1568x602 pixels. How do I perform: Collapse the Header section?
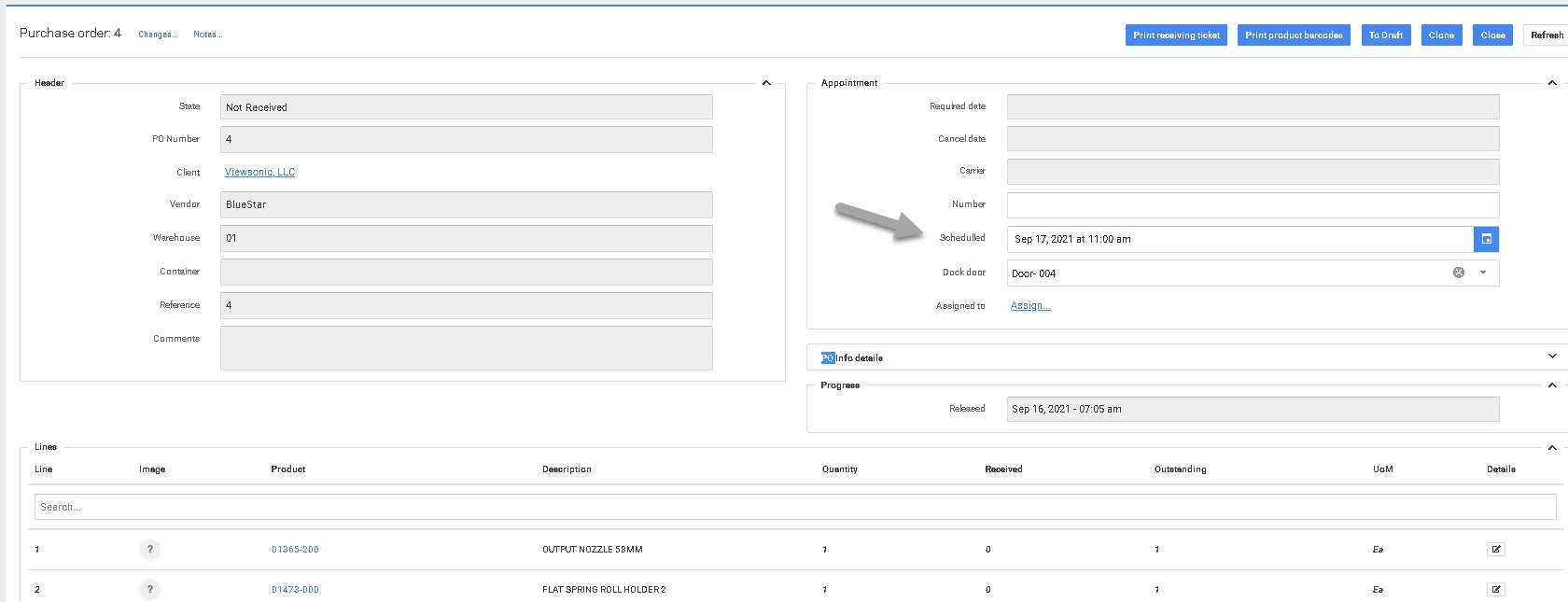pyautogui.click(x=766, y=83)
